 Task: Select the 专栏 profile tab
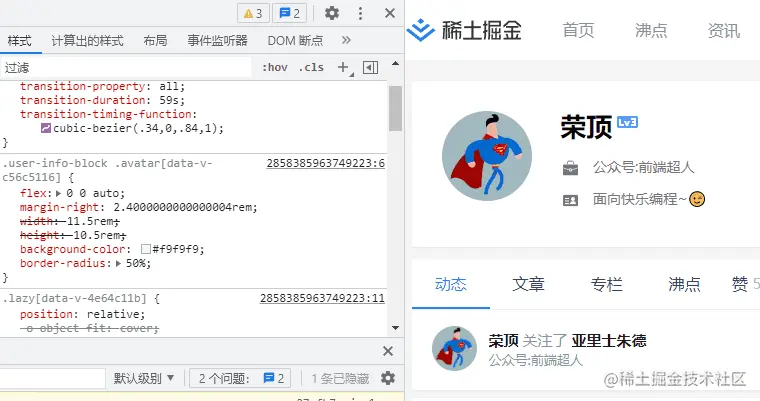[606, 284]
